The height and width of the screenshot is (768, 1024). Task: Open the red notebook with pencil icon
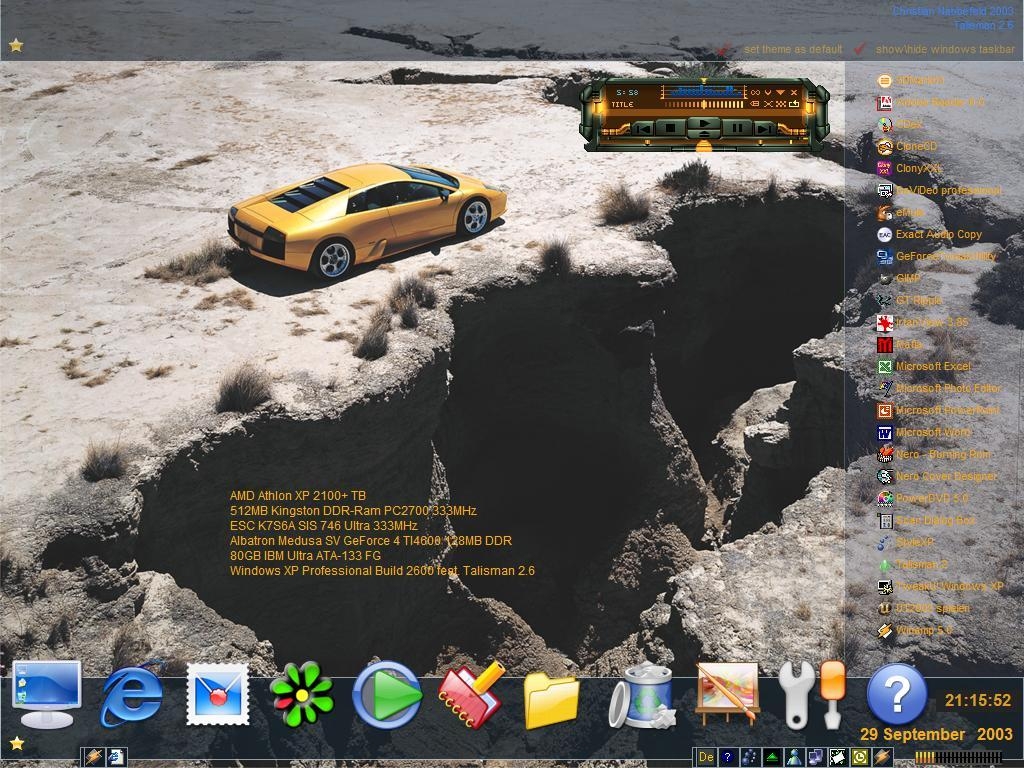coord(472,694)
